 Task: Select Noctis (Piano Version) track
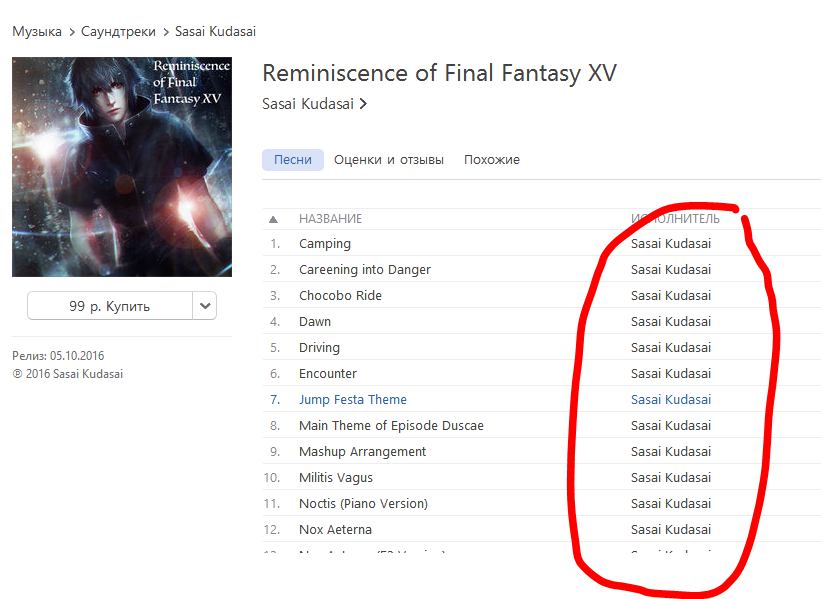point(363,504)
